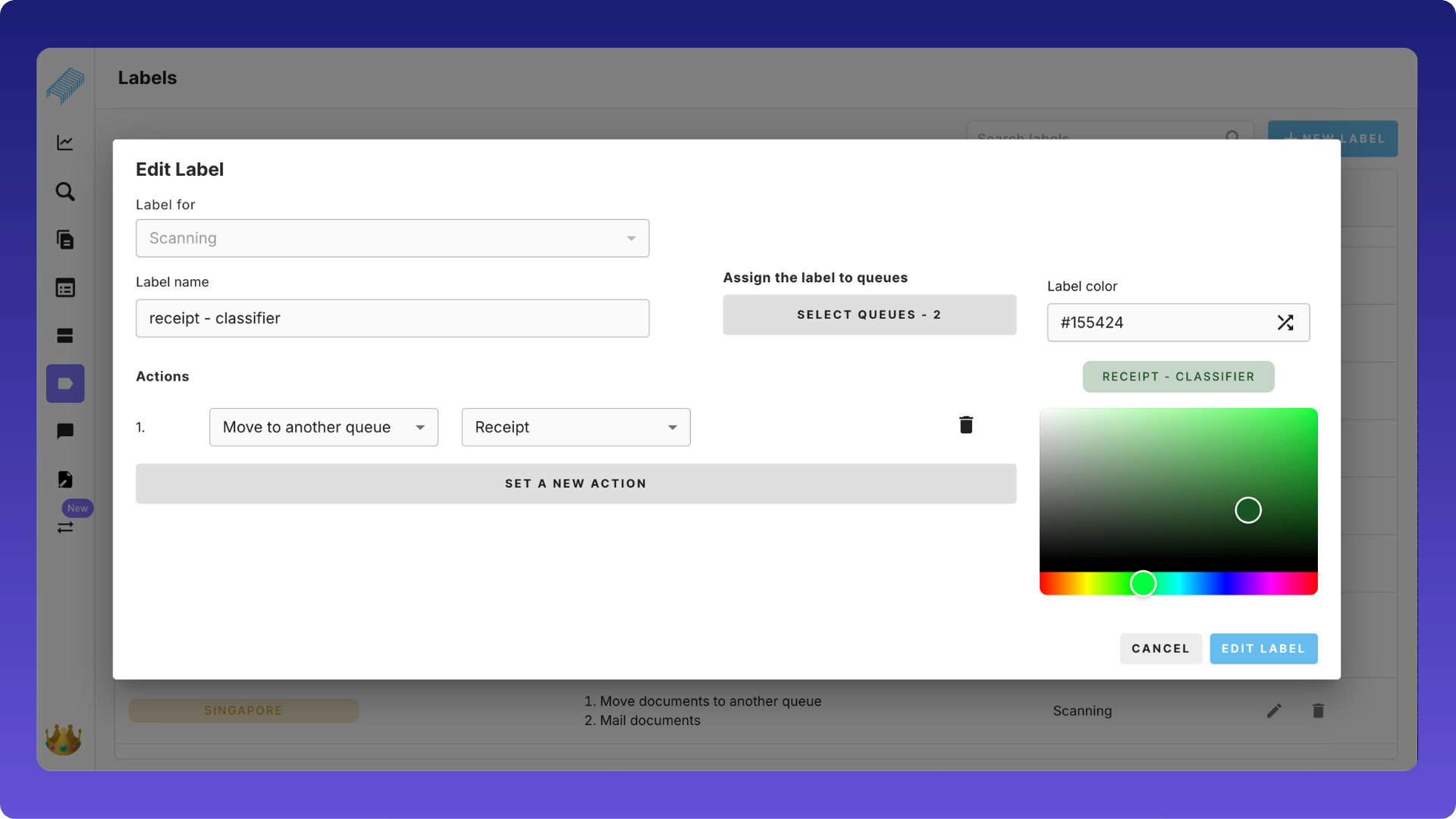Randomize label color with shuffle icon

[1285, 322]
